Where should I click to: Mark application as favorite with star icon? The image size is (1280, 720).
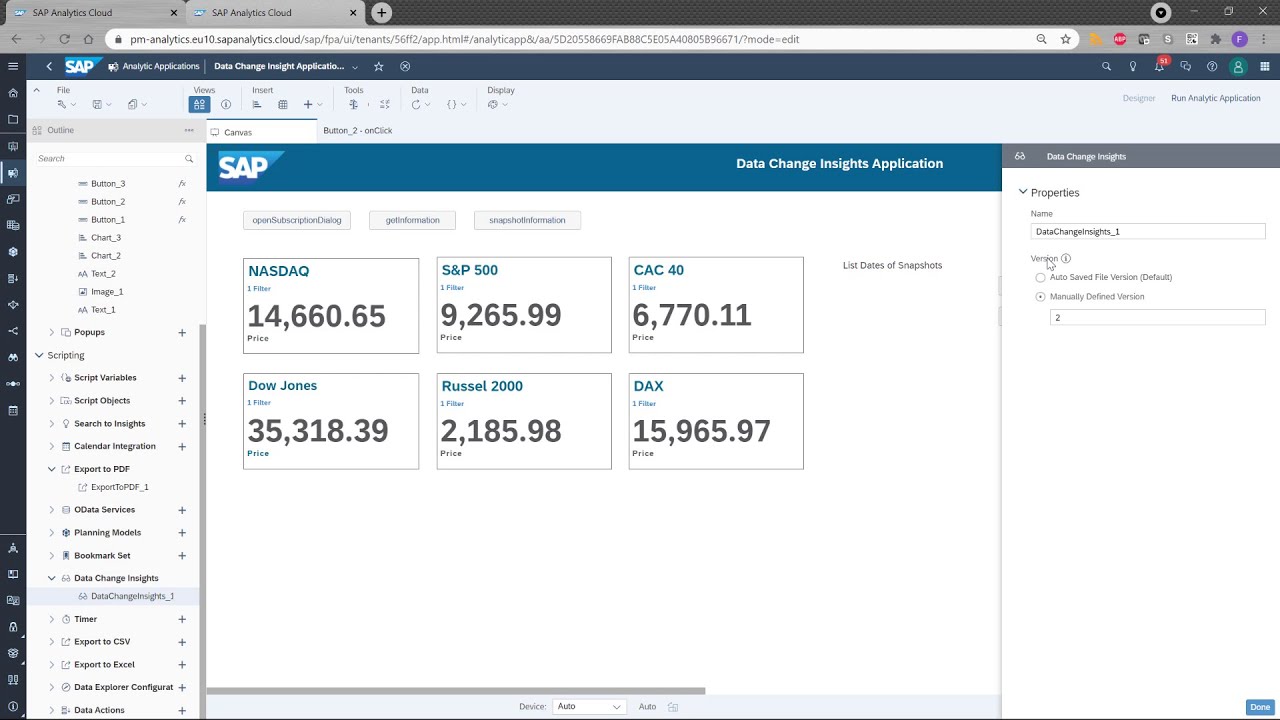(378, 66)
